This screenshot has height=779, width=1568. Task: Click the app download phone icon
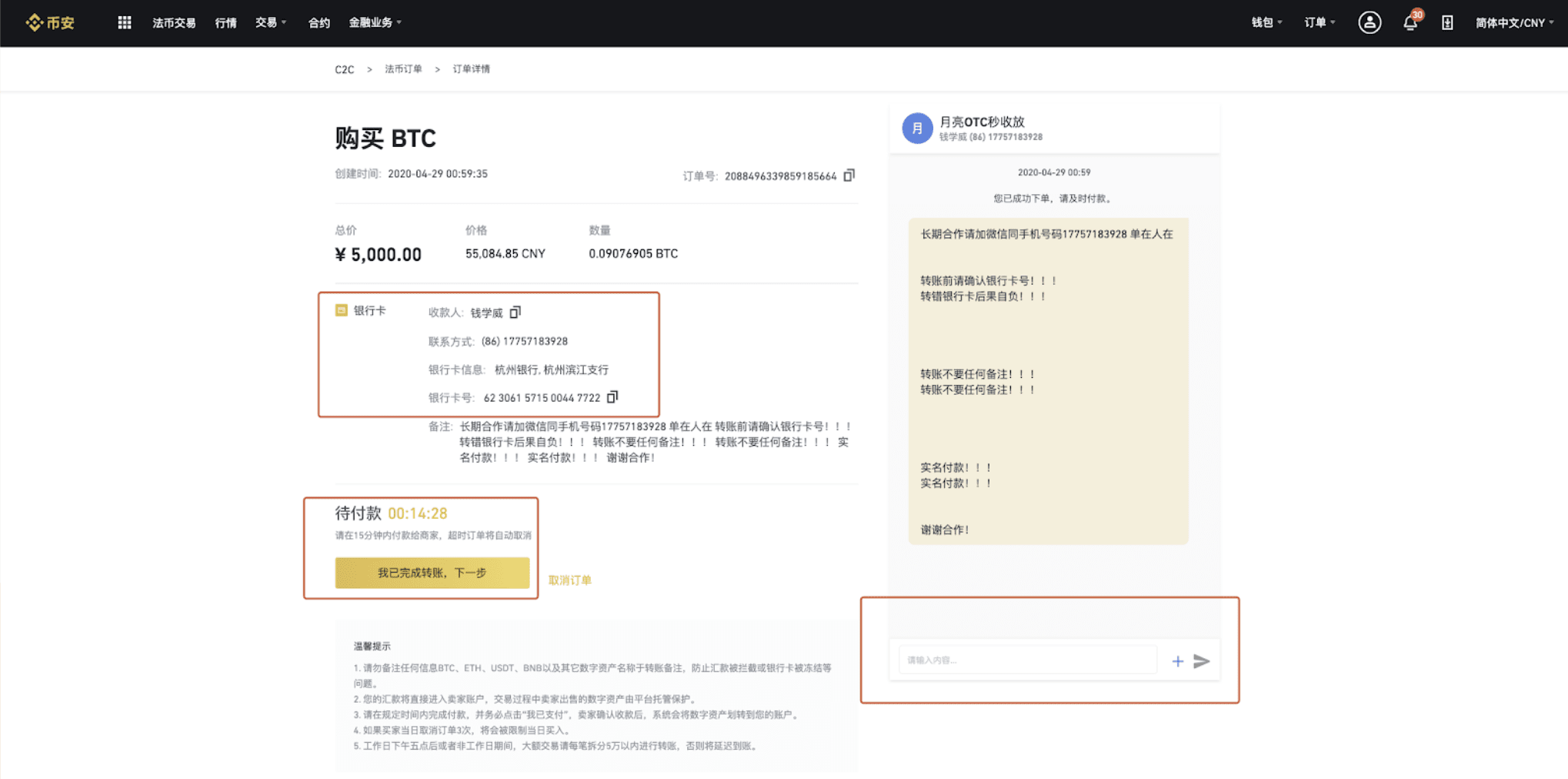point(1447,22)
